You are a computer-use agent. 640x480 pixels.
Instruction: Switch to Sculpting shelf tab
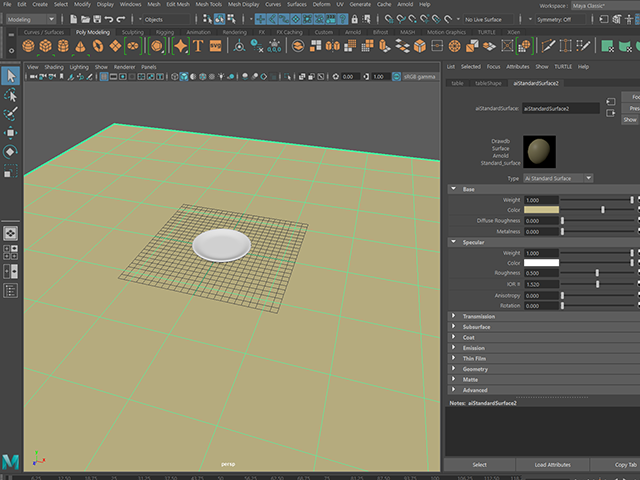click(133, 32)
